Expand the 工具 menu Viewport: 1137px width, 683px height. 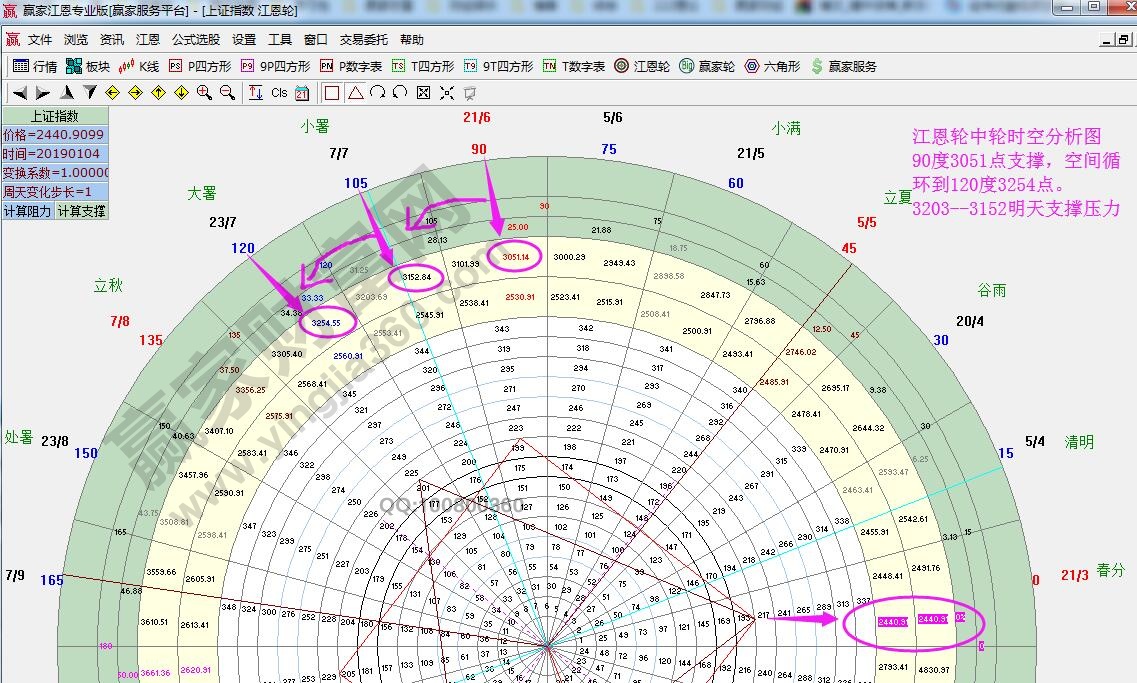click(280, 40)
